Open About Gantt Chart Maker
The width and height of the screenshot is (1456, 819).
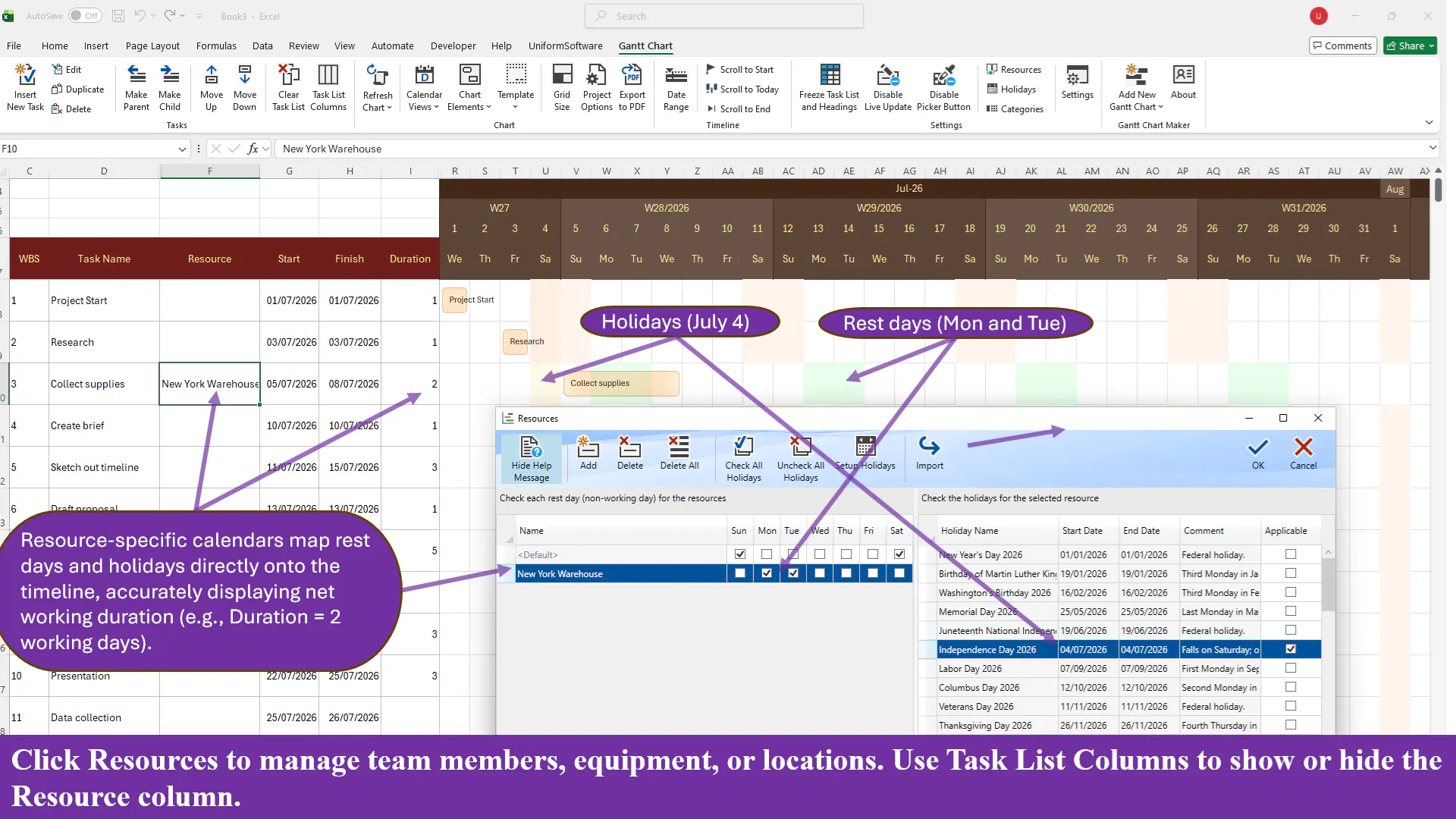pyautogui.click(x=1183, y=82)
